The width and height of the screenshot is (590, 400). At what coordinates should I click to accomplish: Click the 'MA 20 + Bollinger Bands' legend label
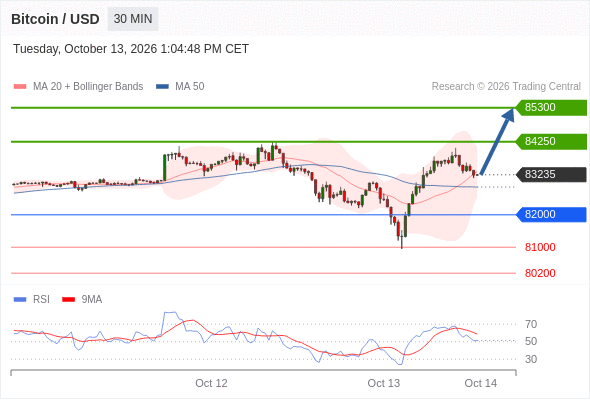pyautogui.click(x=88, y=87)
